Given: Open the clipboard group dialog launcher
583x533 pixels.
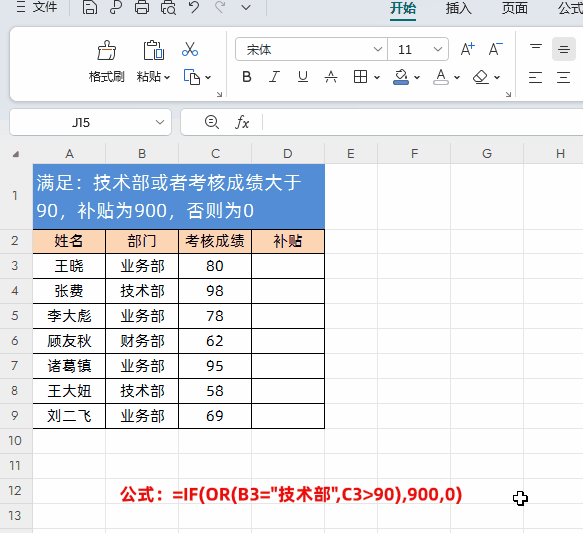Looking at the screenshot, I should point(219,94).
